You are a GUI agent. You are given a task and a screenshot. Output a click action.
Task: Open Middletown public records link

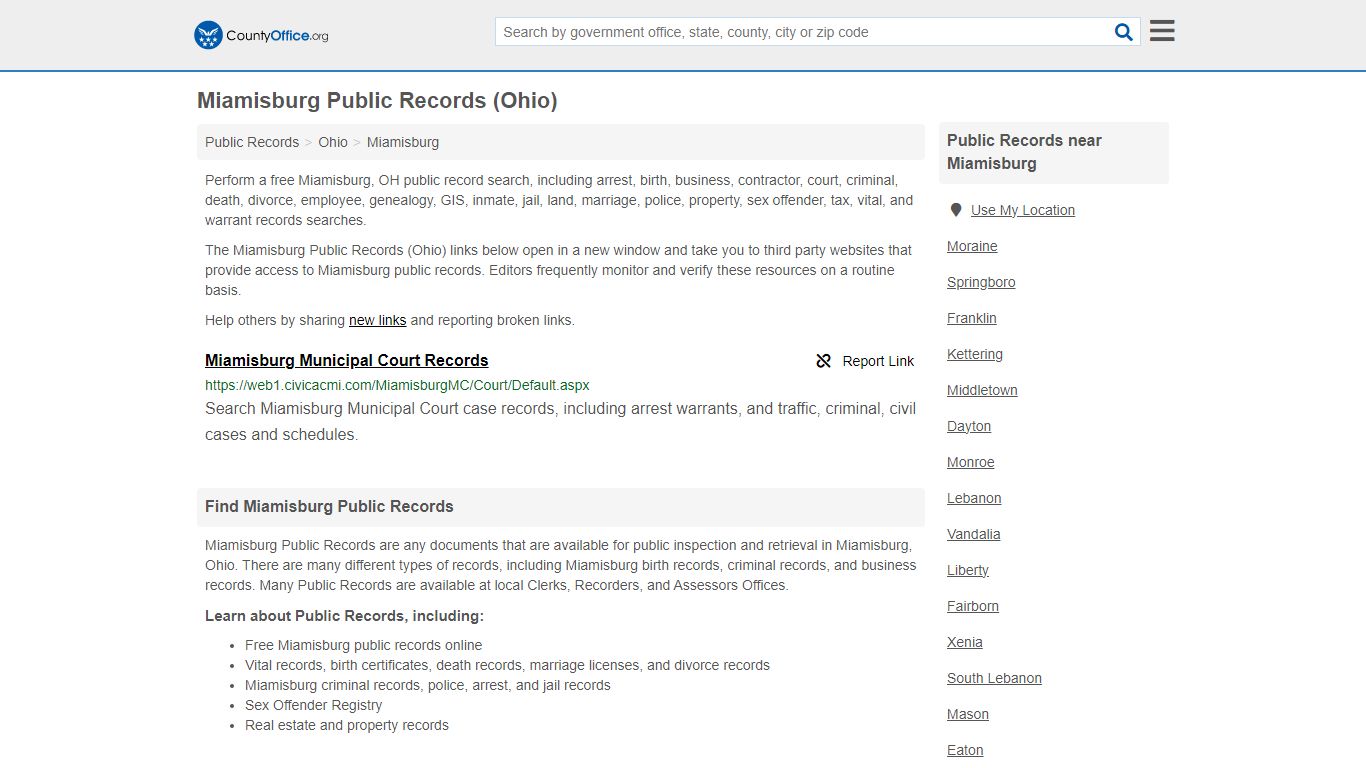tap(982, 390)
